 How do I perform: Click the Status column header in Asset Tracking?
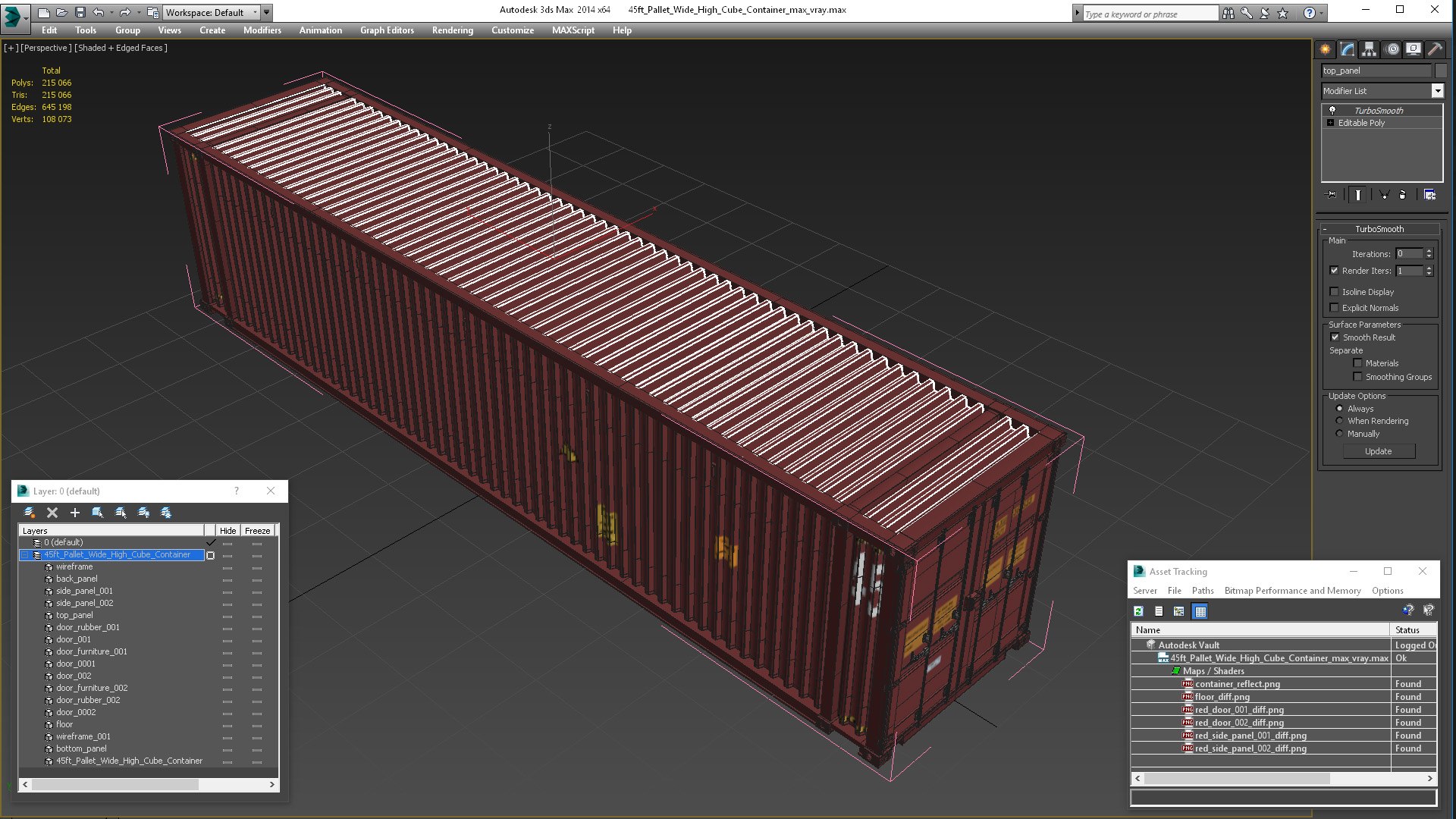[1413, 630]
